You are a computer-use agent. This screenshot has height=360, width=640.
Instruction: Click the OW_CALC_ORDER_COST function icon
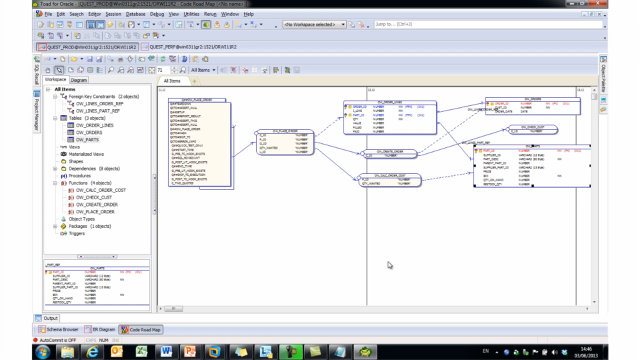(x=71, y=190)
